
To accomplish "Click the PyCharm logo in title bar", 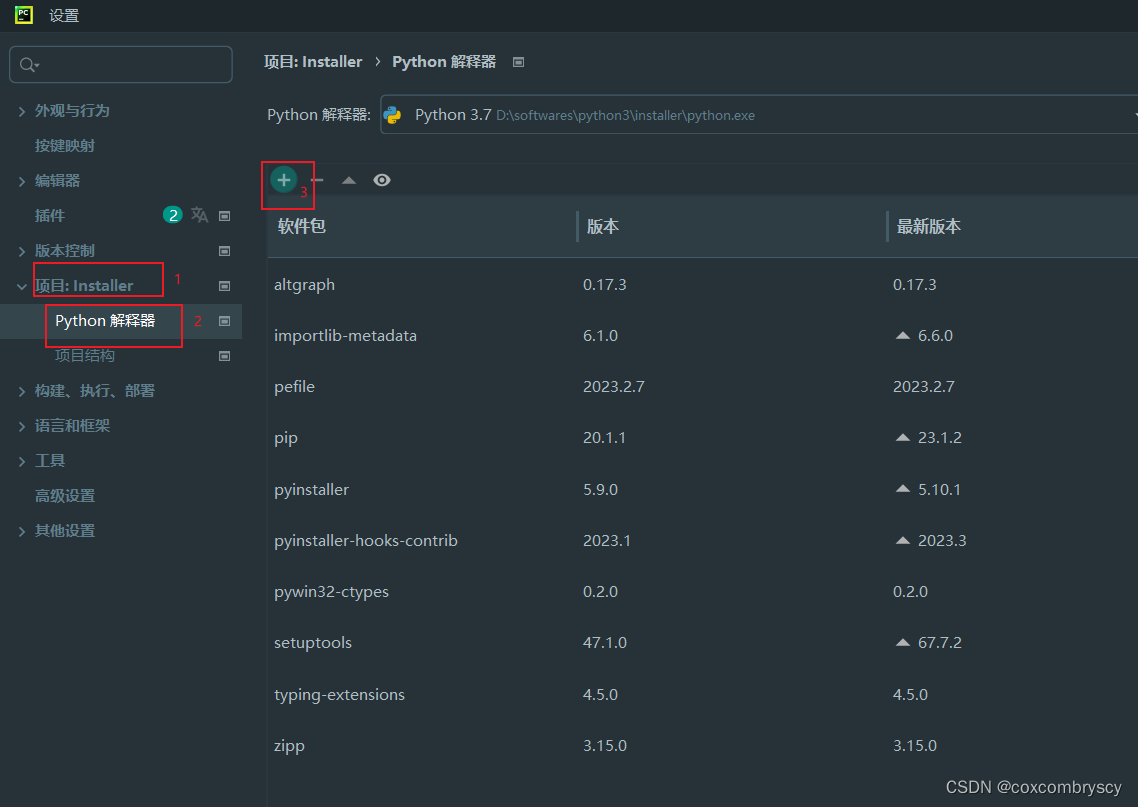I will [24, 15].
